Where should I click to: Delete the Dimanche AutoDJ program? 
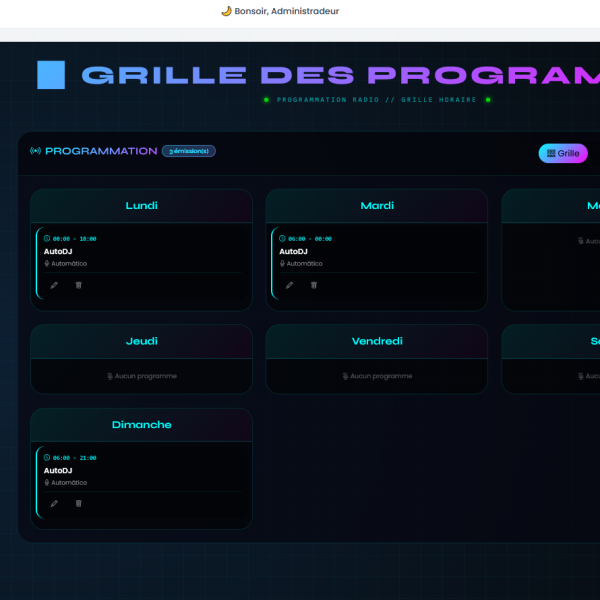[78, 504]
